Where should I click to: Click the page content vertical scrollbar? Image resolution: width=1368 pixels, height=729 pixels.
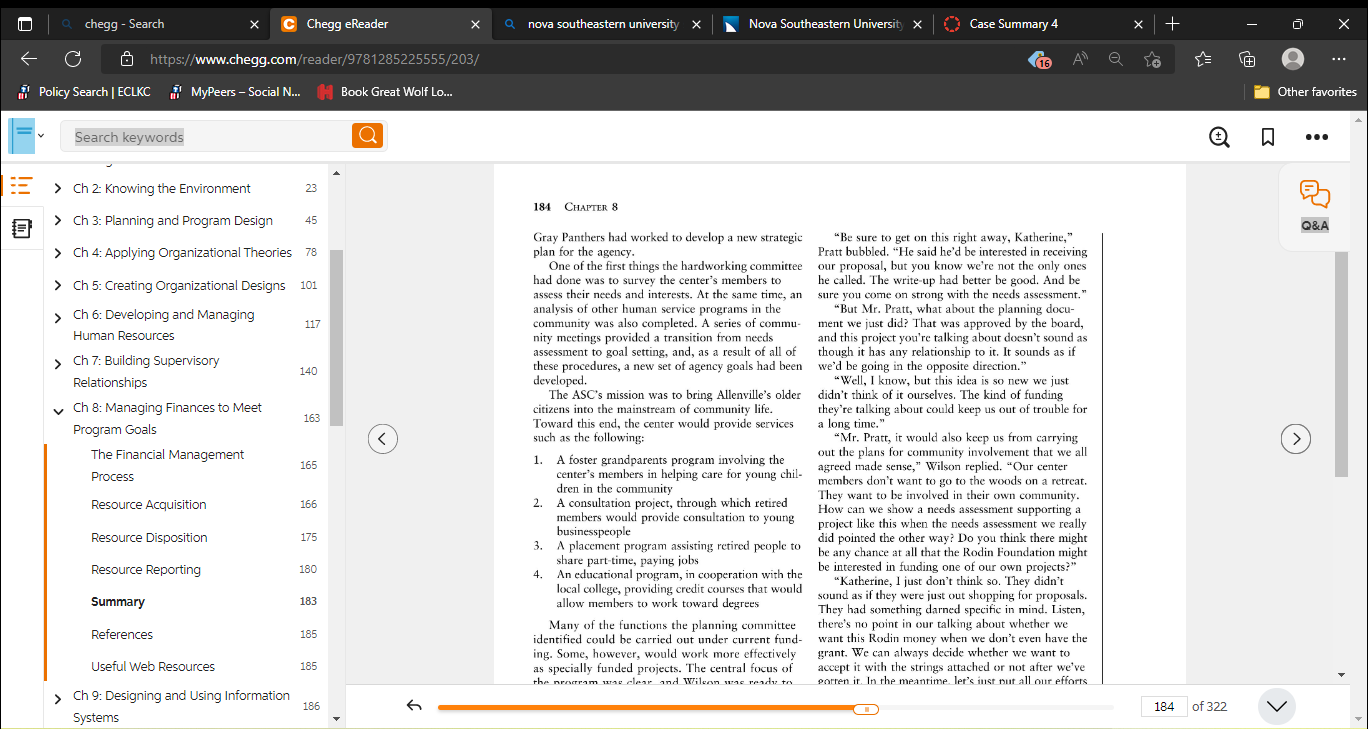pos(1341,365)
